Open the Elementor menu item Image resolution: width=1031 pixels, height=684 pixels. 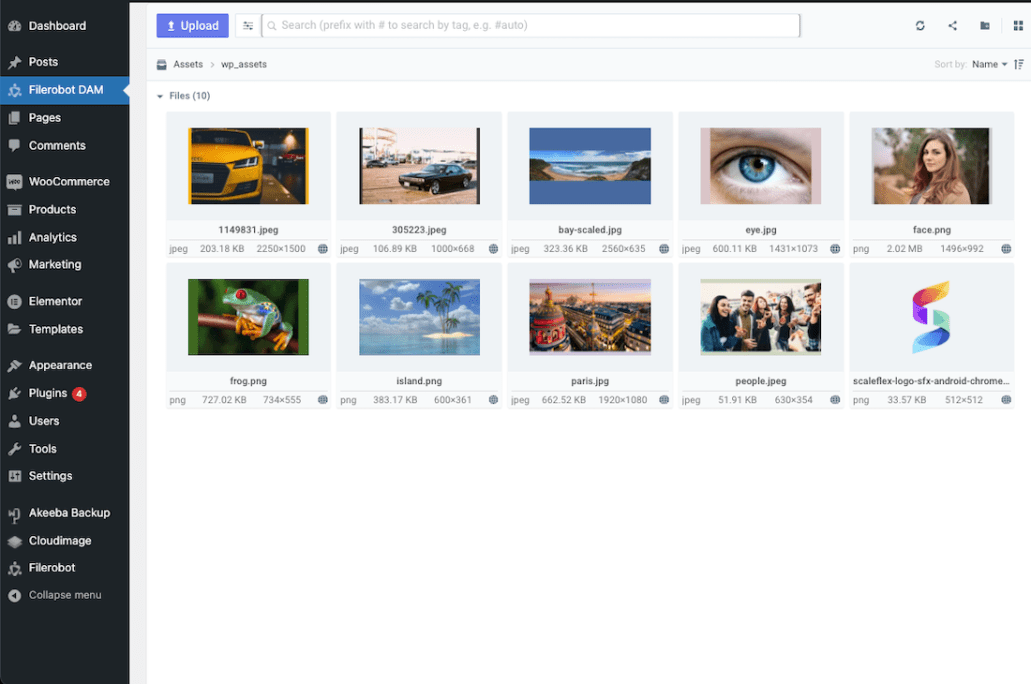(x=64, y=301)
